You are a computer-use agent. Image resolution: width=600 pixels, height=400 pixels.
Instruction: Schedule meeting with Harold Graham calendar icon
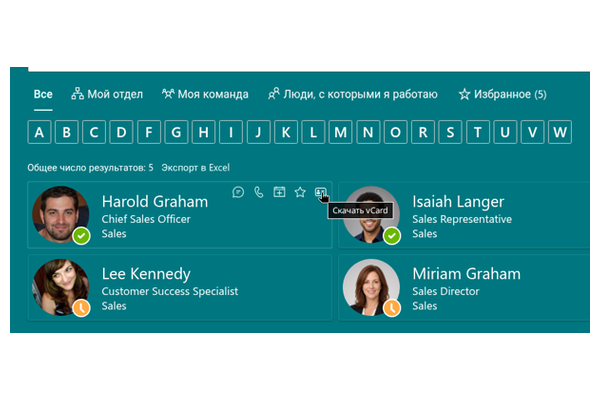[x=279, y=192]
